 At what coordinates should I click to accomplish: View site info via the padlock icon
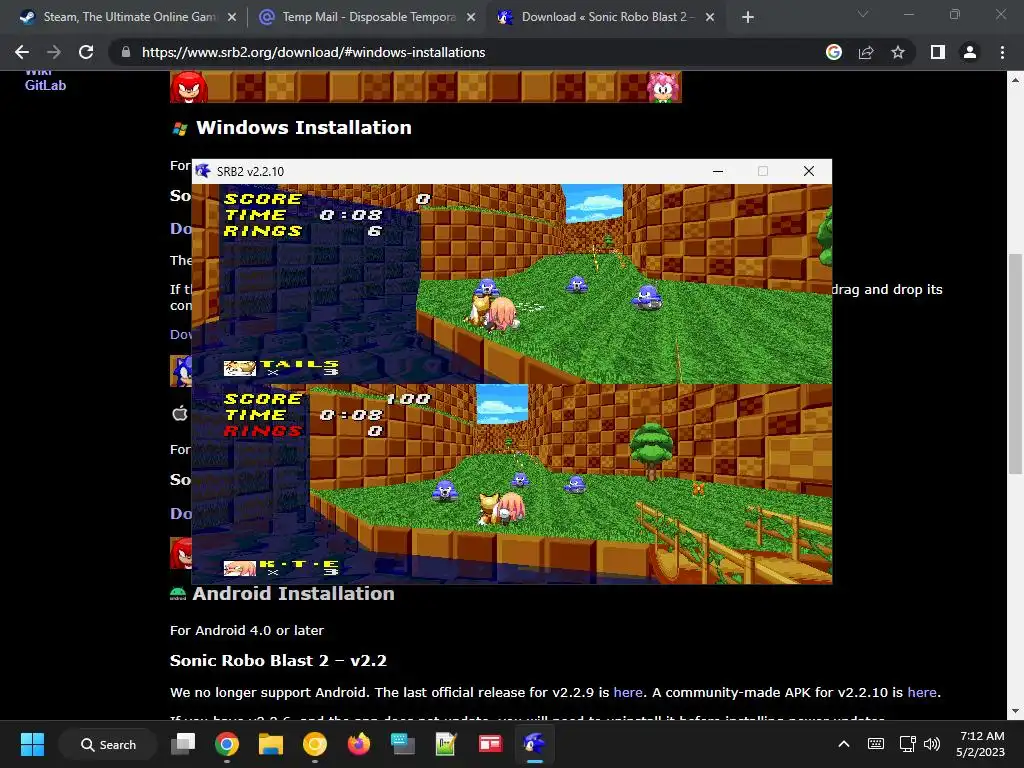126,52
